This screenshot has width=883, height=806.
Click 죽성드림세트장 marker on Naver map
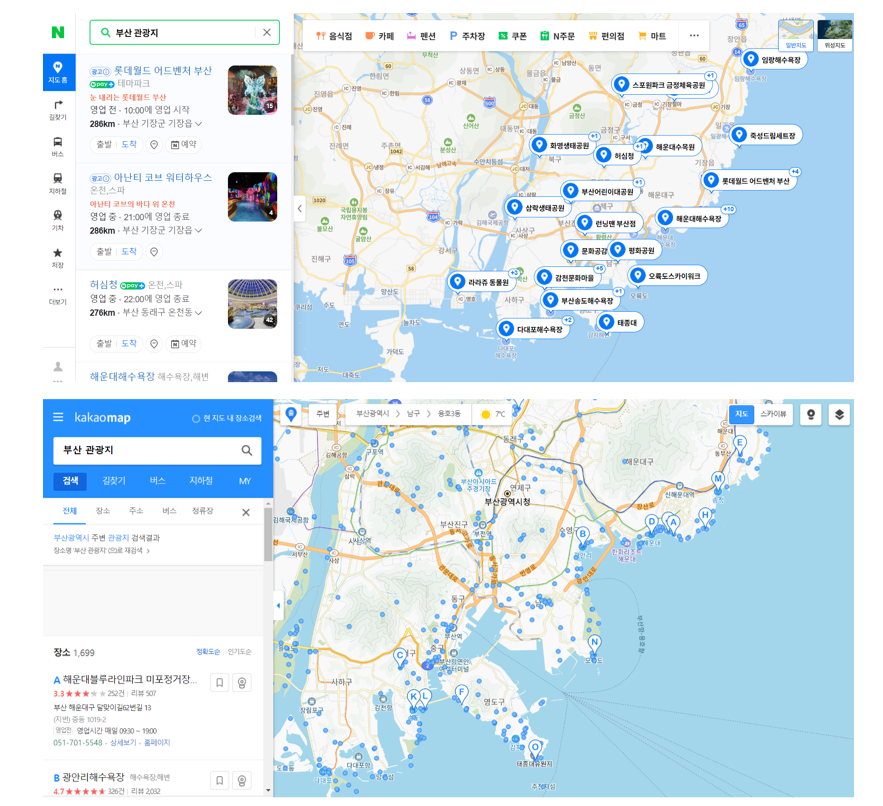click(x=766, y=135)
